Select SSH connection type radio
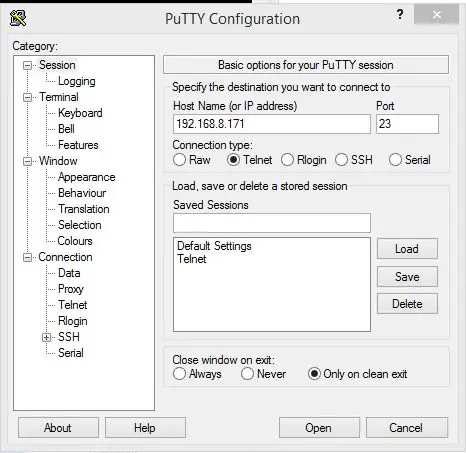Screen dimensions: 466x453 tap(341, 160)
